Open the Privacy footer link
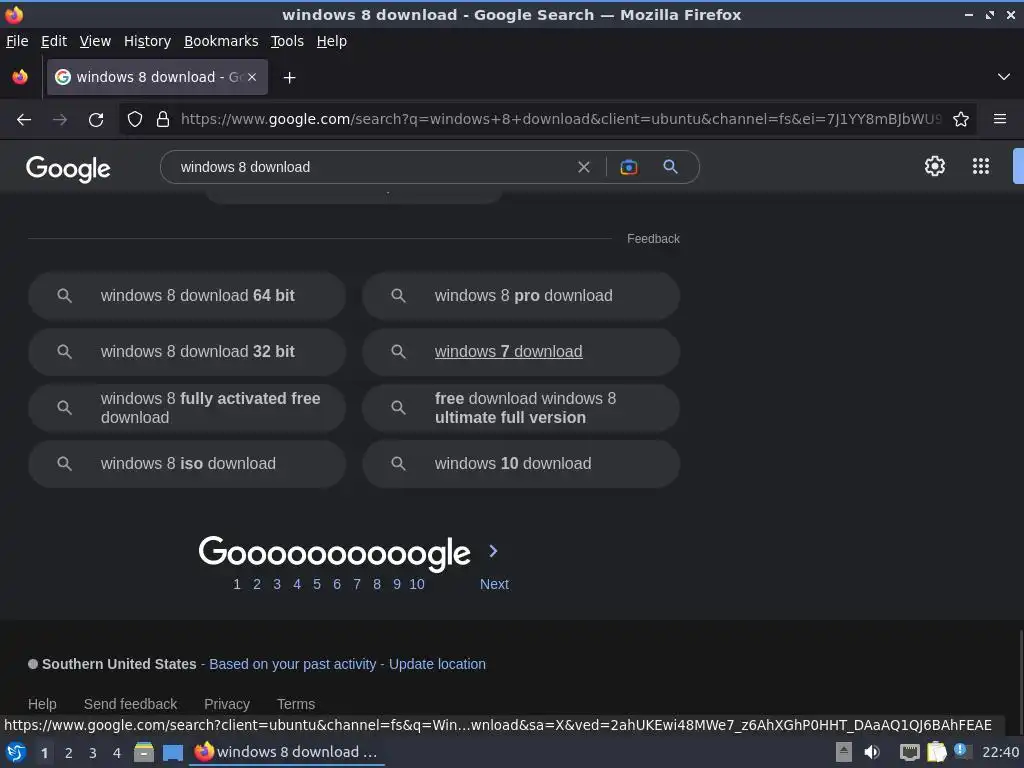Viewport: 1024px width, 768px height. (227, 704)
